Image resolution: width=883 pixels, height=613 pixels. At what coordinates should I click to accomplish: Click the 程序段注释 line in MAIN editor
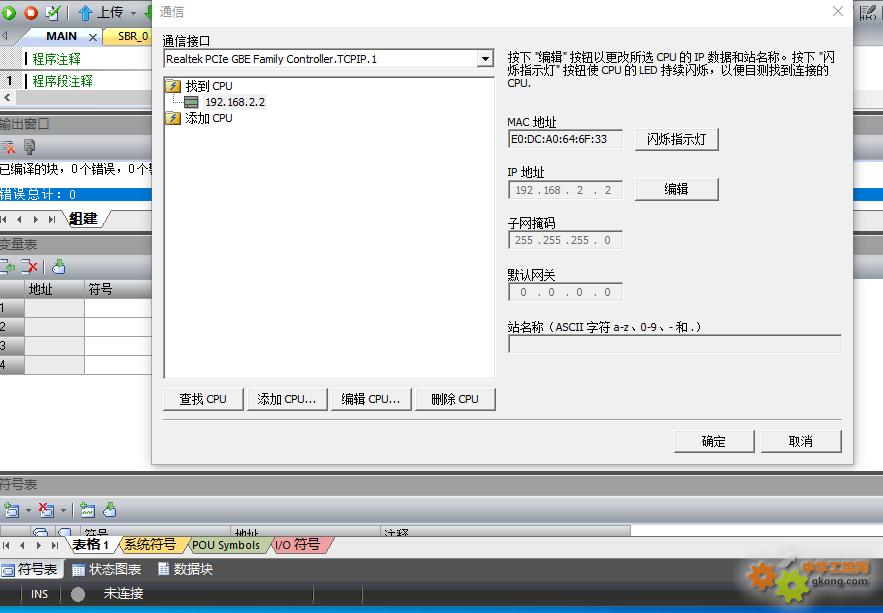tap(62, 81)
